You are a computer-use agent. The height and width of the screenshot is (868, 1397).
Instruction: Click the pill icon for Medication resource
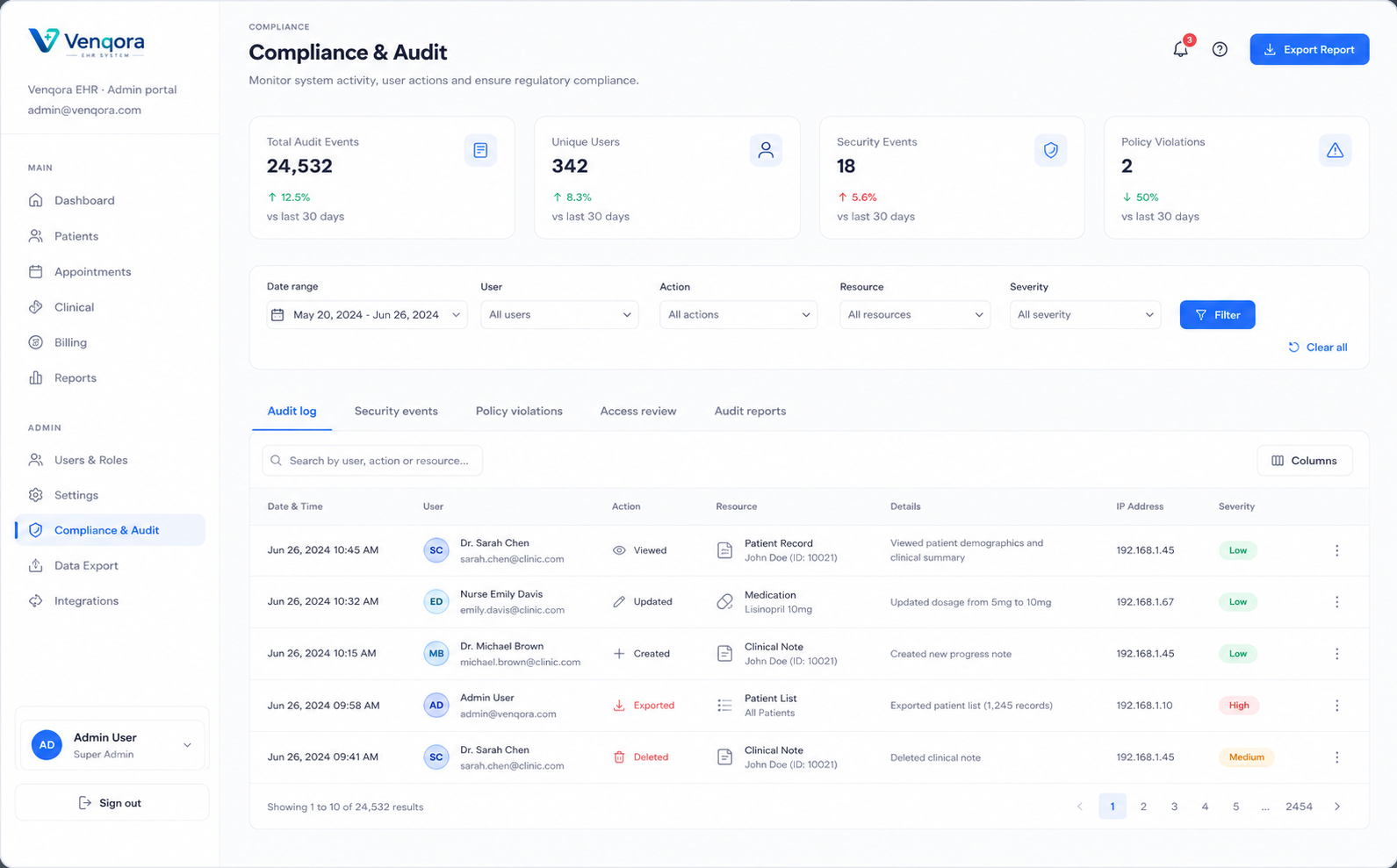point(724,602)
